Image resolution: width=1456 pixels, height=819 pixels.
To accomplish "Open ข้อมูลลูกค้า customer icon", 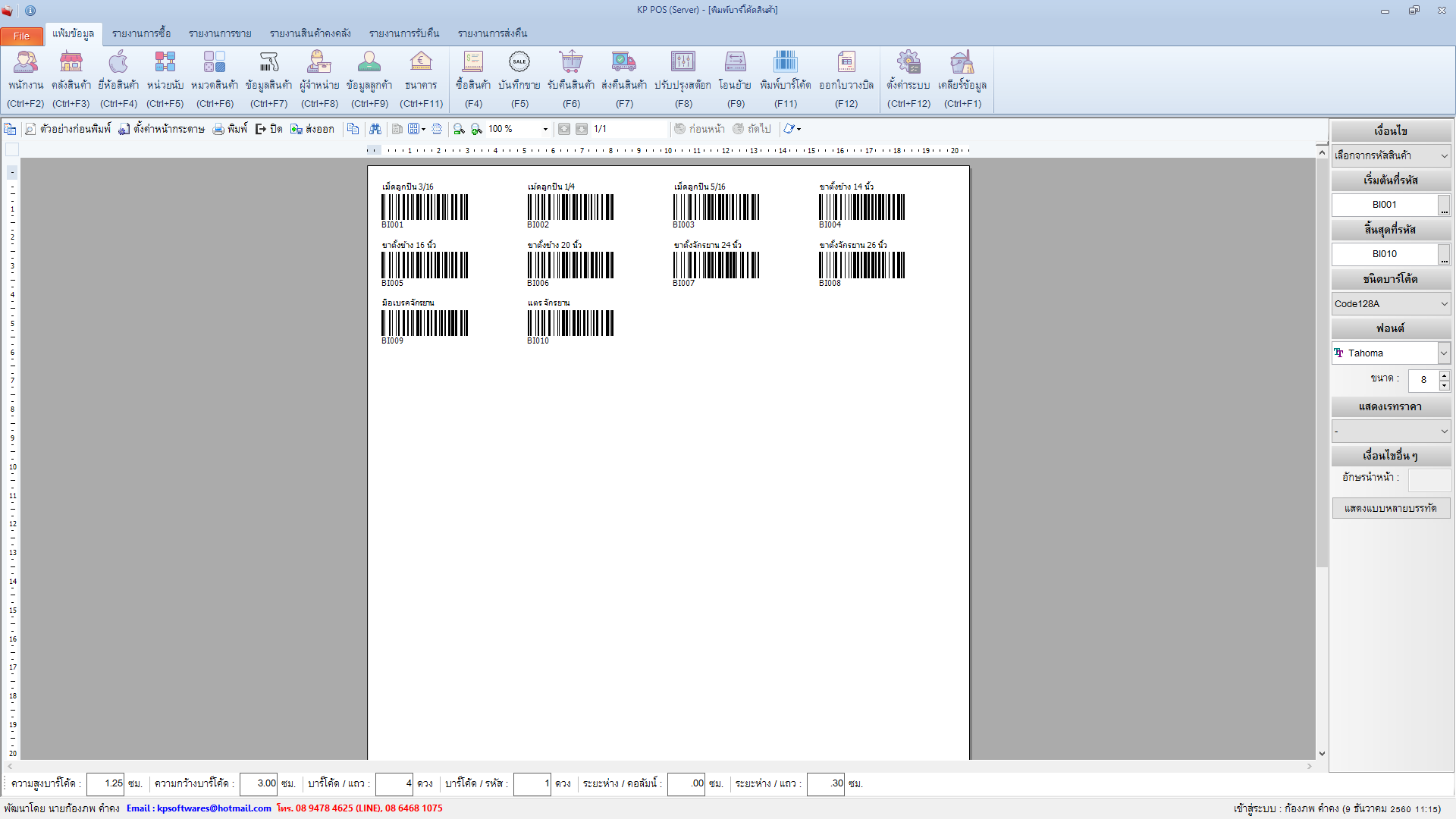I will [x=369, y=80].
